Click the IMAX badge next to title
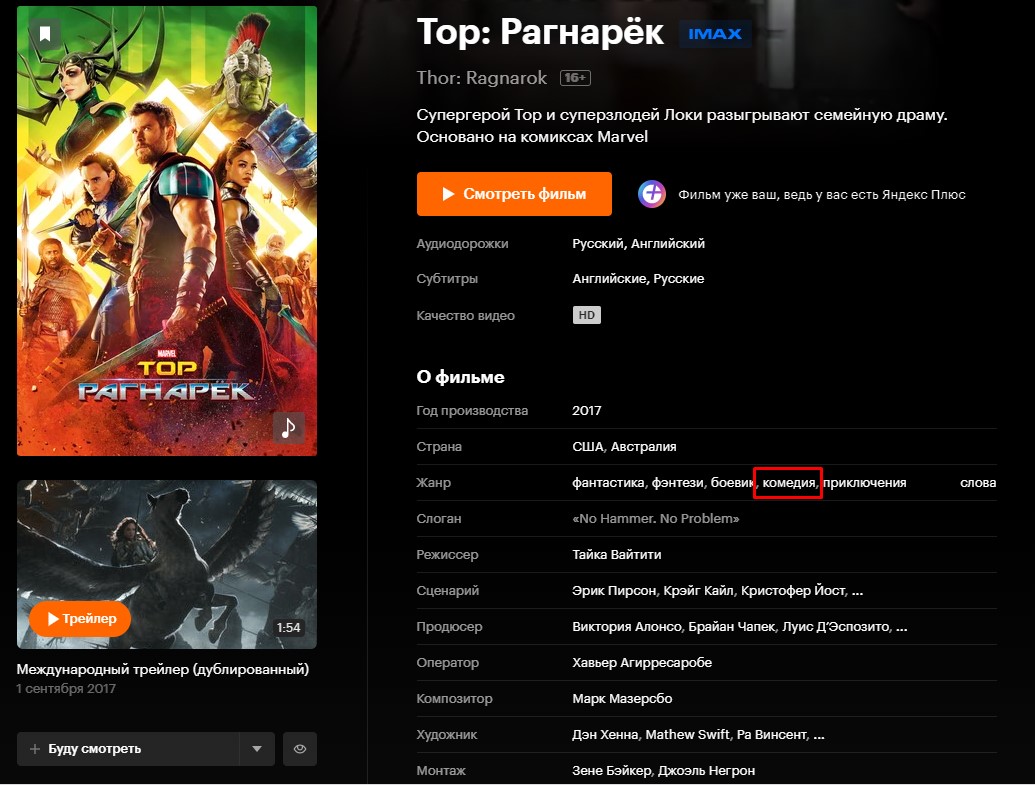The width and height of the screenshot is (1035, 786). coord(715,34)
